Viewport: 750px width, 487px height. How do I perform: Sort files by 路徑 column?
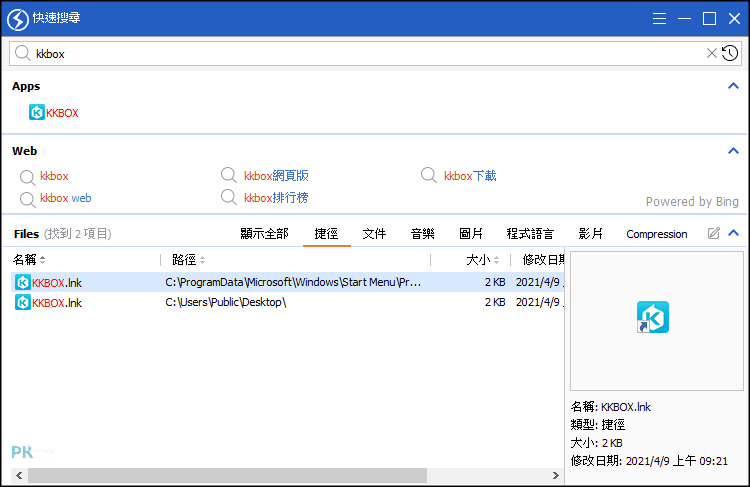tap(188, 260)
